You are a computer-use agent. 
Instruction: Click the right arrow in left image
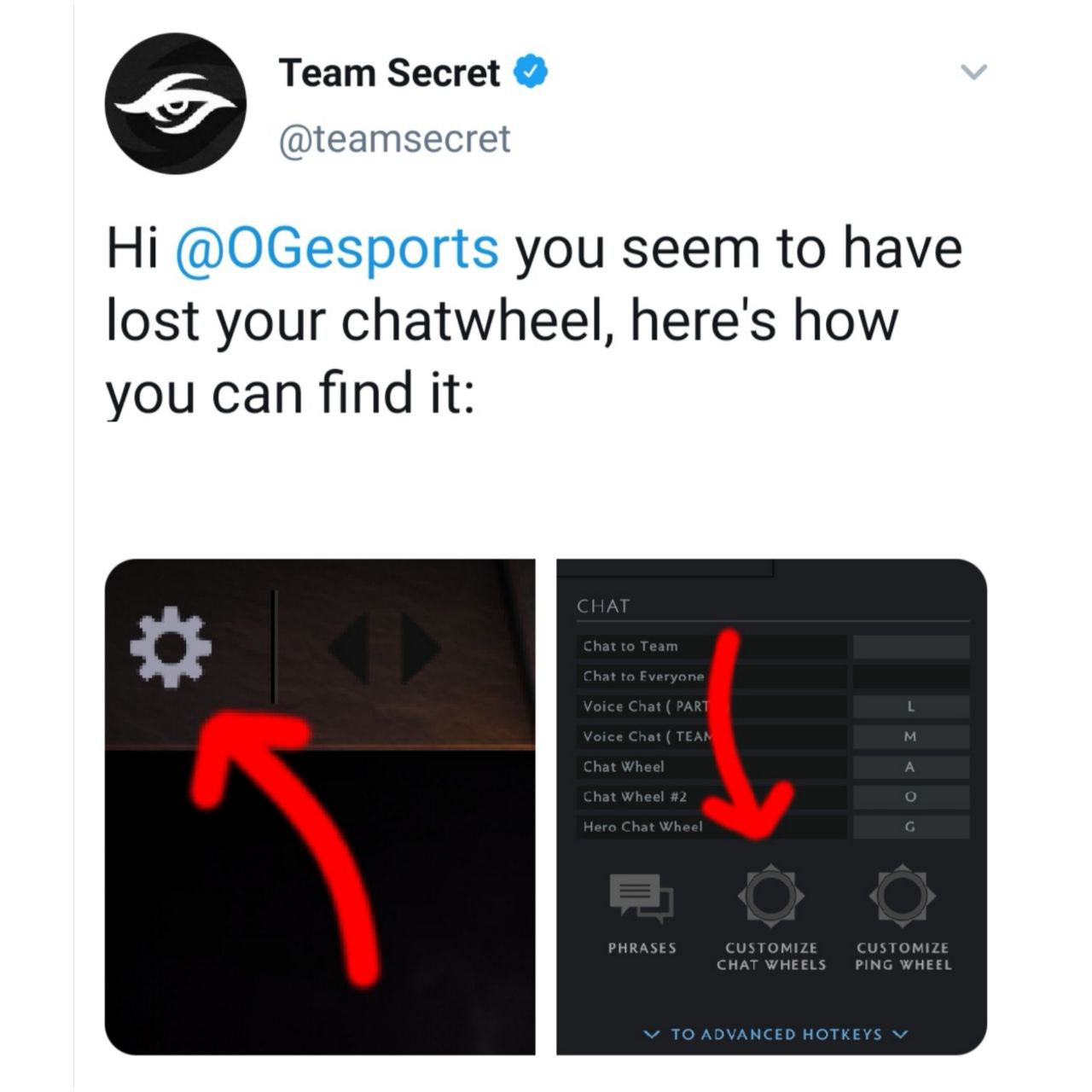pos(421,650)
